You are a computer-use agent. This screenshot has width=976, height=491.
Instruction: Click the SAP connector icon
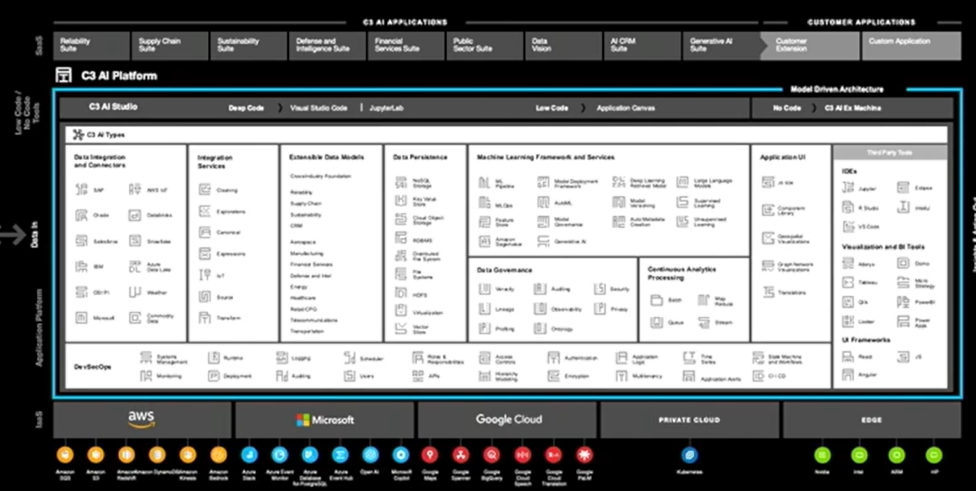pos(84,190)
